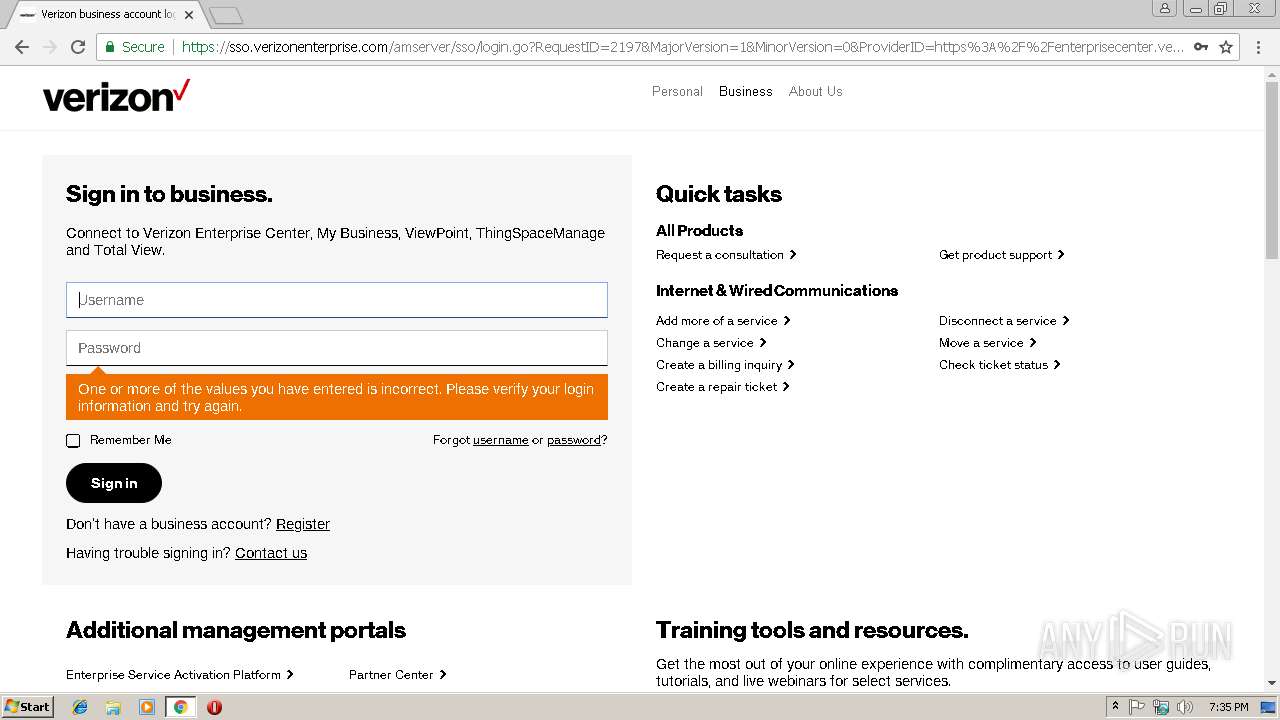The width and height of the screenshot is (1280, 720).
Task: Click the system clock 7:35 PM
Action: 1229,707
